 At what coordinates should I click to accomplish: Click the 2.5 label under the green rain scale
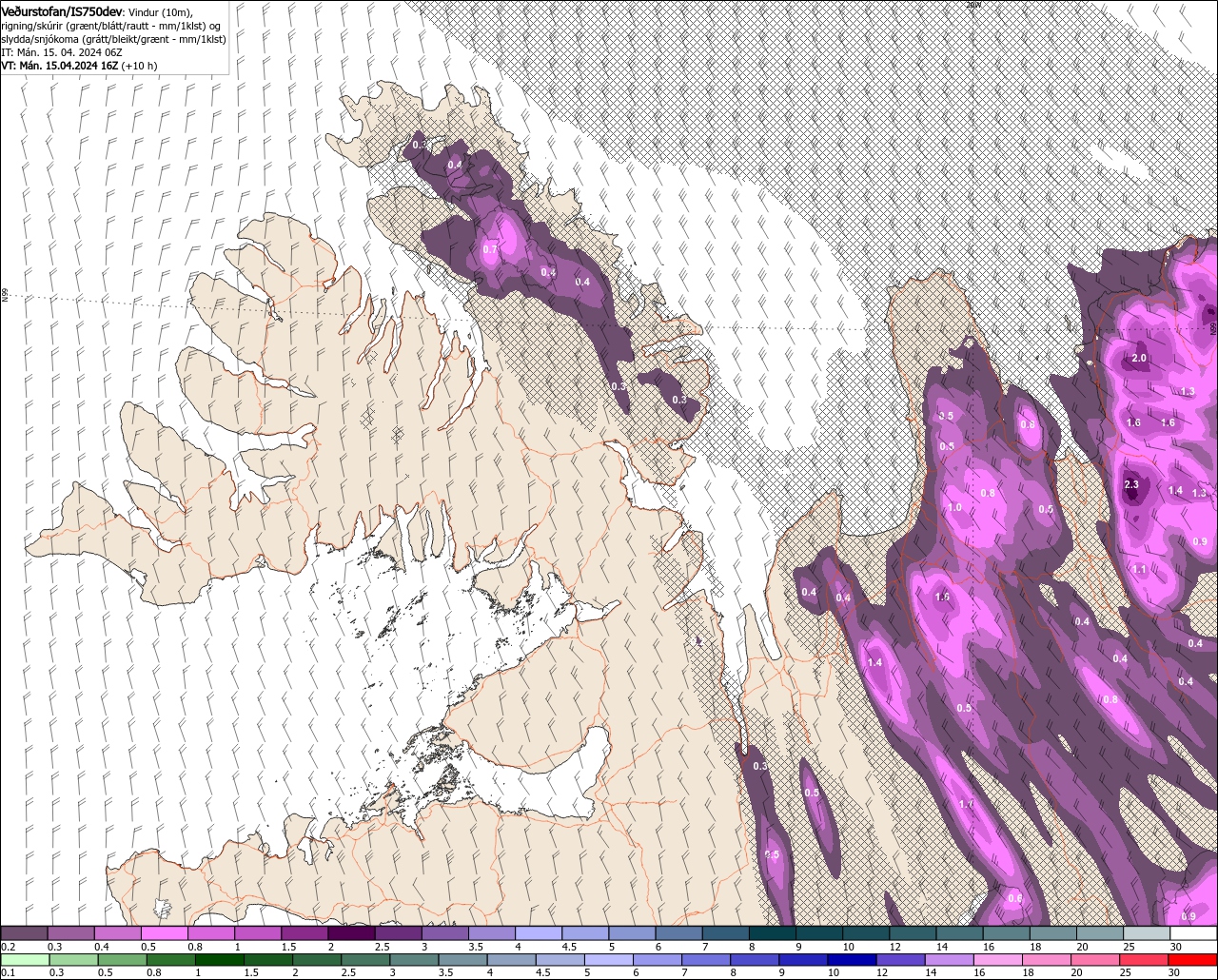[348, 972]
